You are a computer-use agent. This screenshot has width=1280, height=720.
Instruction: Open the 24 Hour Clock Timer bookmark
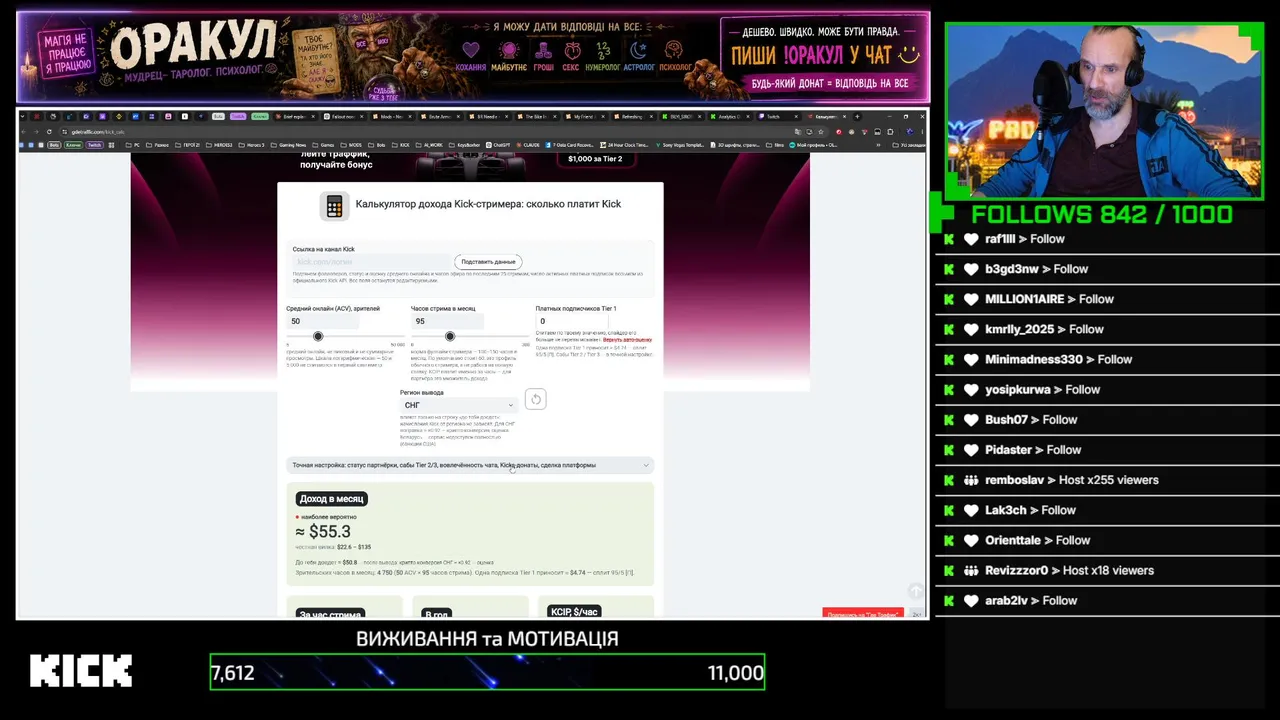(x=624, y=145)
